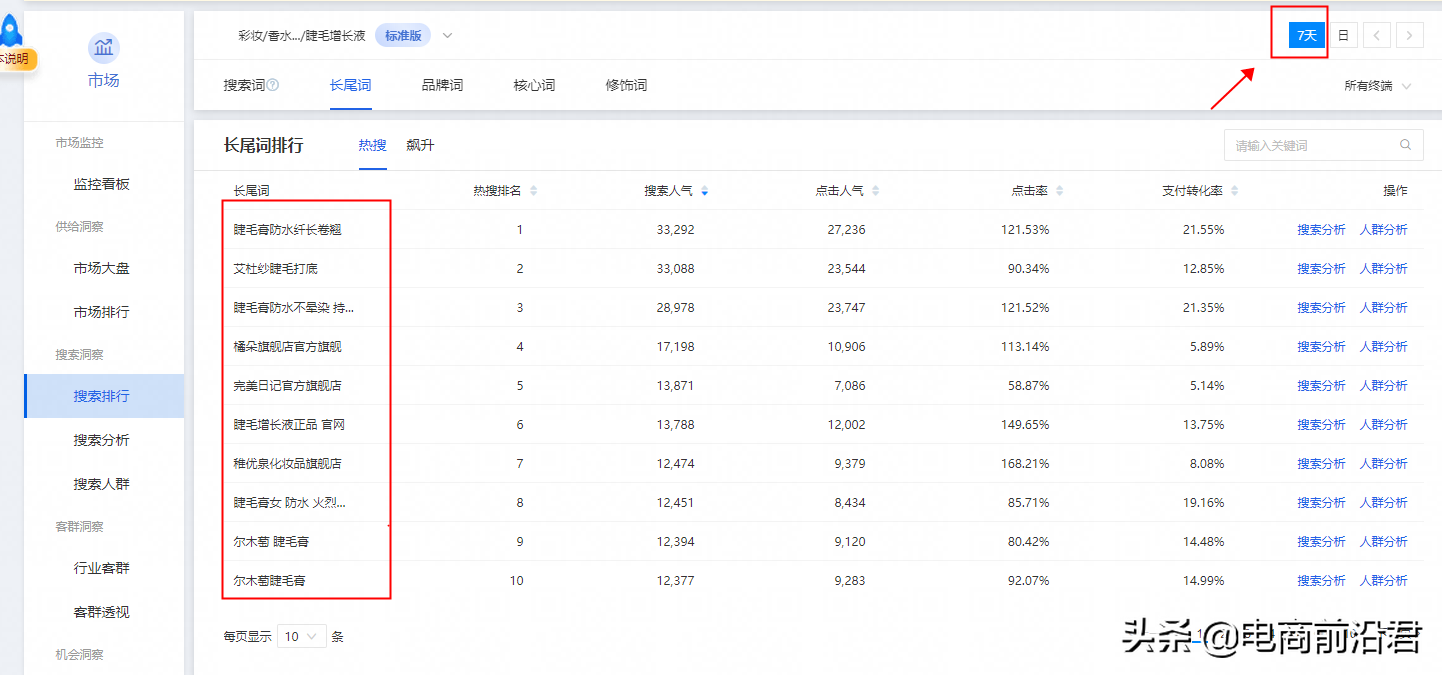The width and height of the screenshot is (1442, 675).
Task: Open 搜索分析 in the sidebar
Action: pyautogui.click(x=101, y=440)
